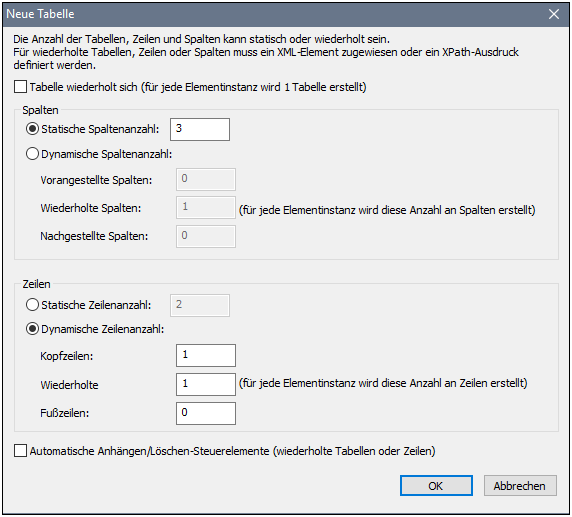Select 'Dynamische Zeilenanzahl' radio button
Viewport: 572px width, 517px height.
32,329
